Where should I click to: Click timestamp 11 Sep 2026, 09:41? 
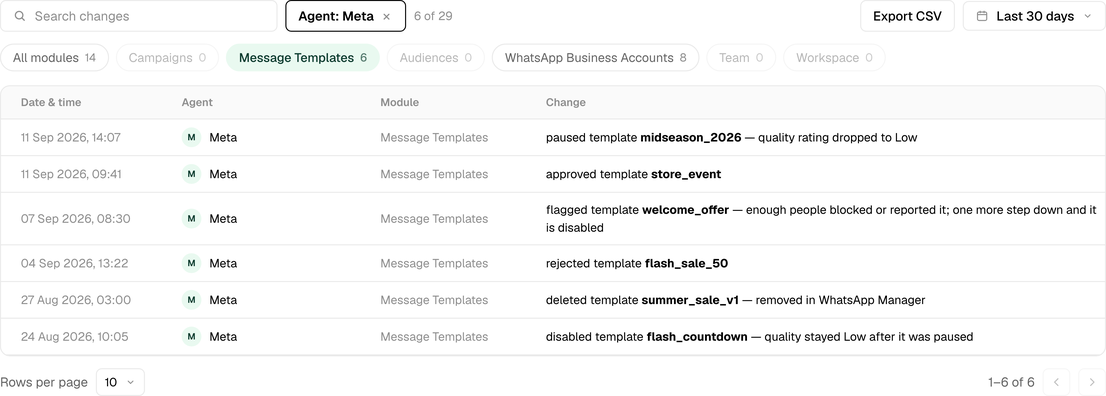tap(71, 174)
